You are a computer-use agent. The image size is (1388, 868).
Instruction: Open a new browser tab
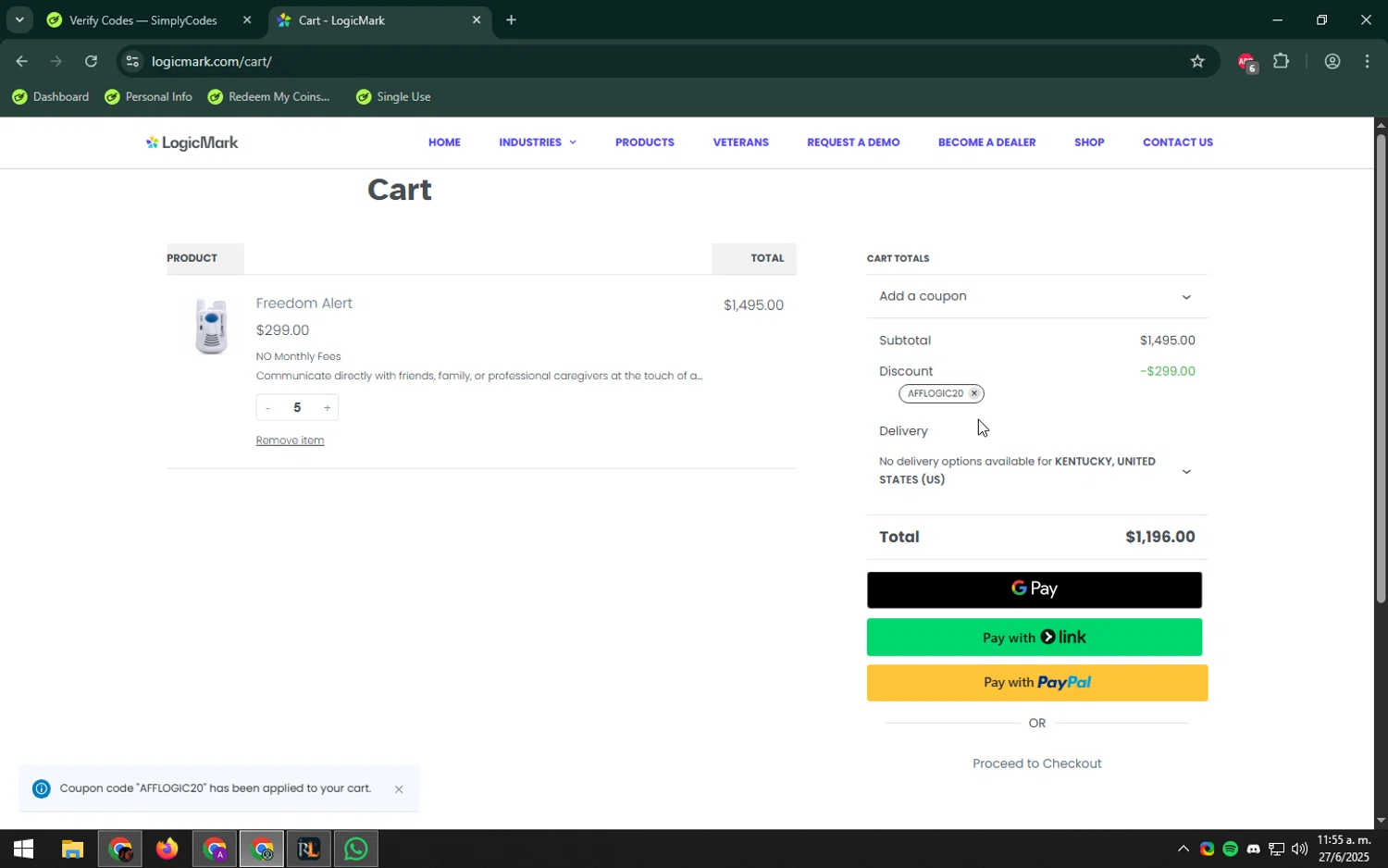[x=511, y=20]
